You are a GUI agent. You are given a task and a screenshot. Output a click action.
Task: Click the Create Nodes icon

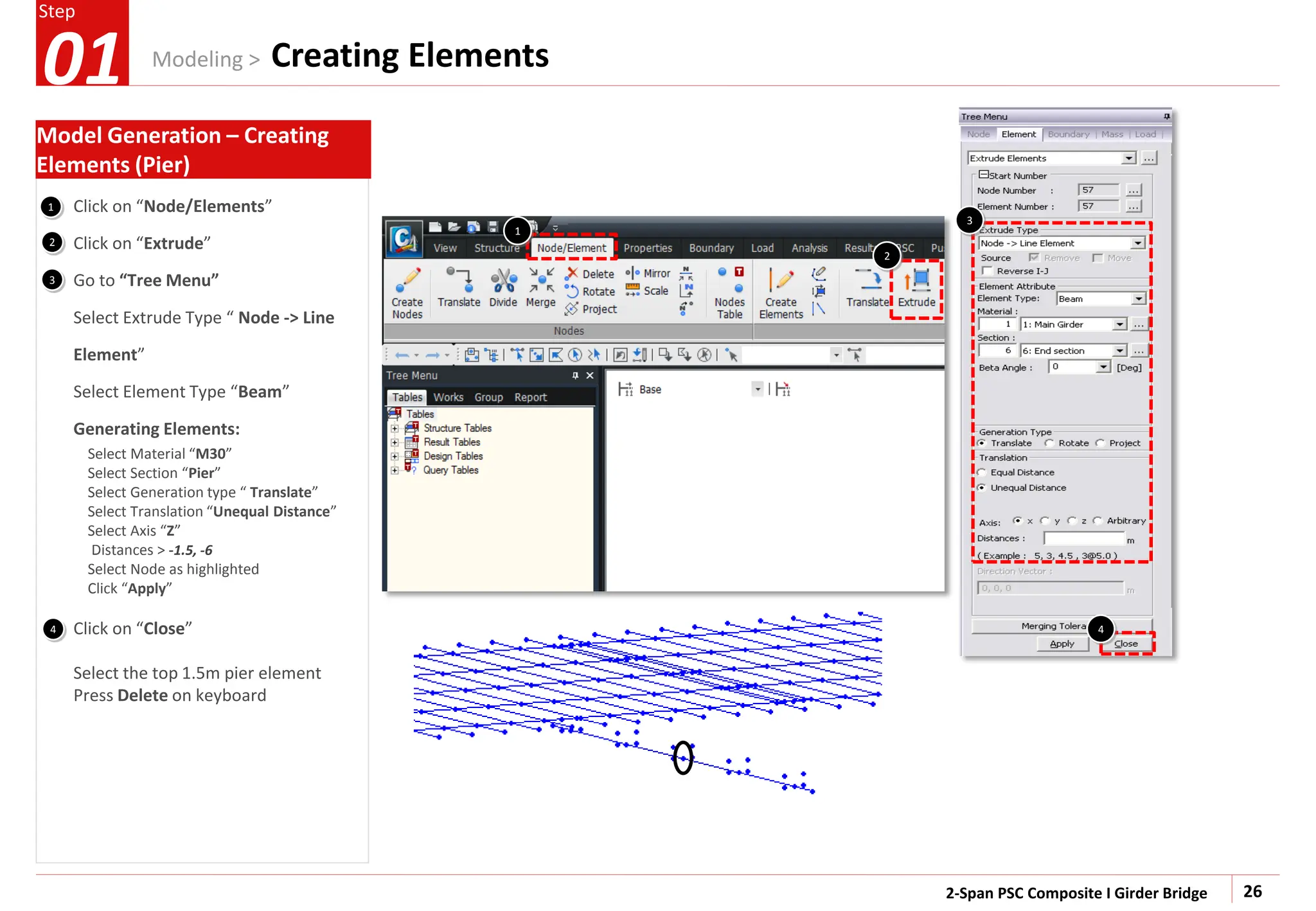click(407, 281)
